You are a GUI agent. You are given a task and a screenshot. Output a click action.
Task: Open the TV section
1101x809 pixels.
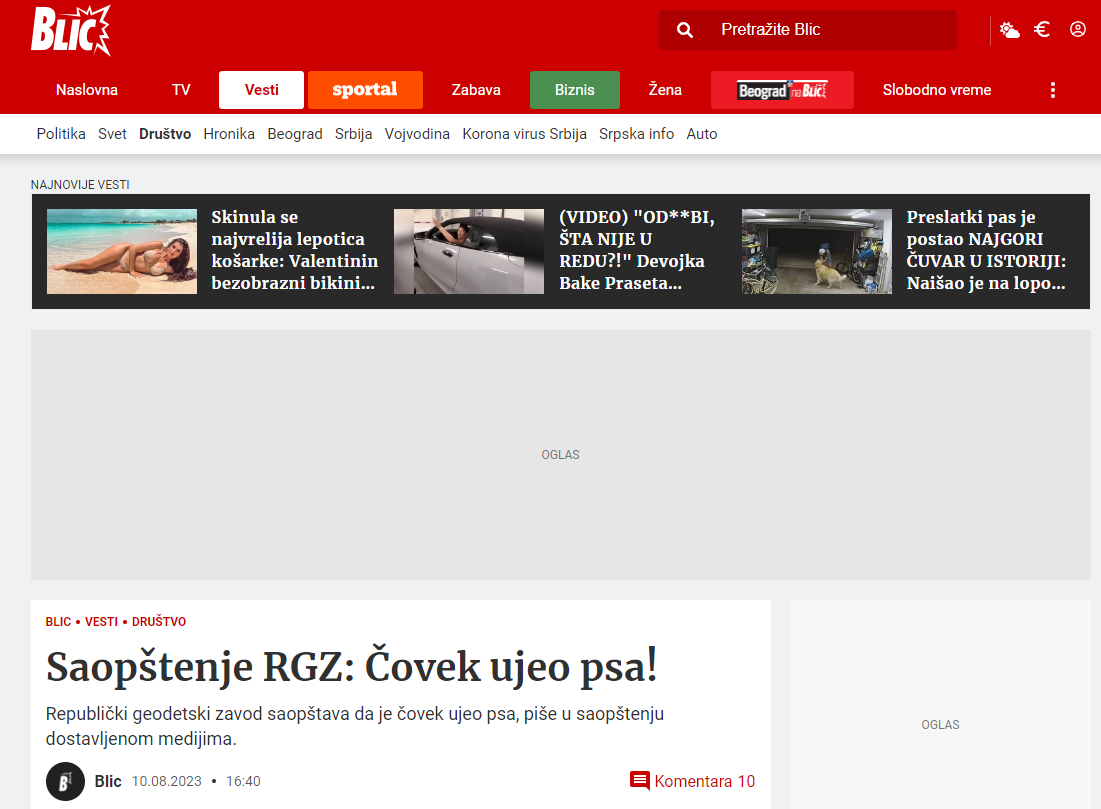tap(181, 90)
